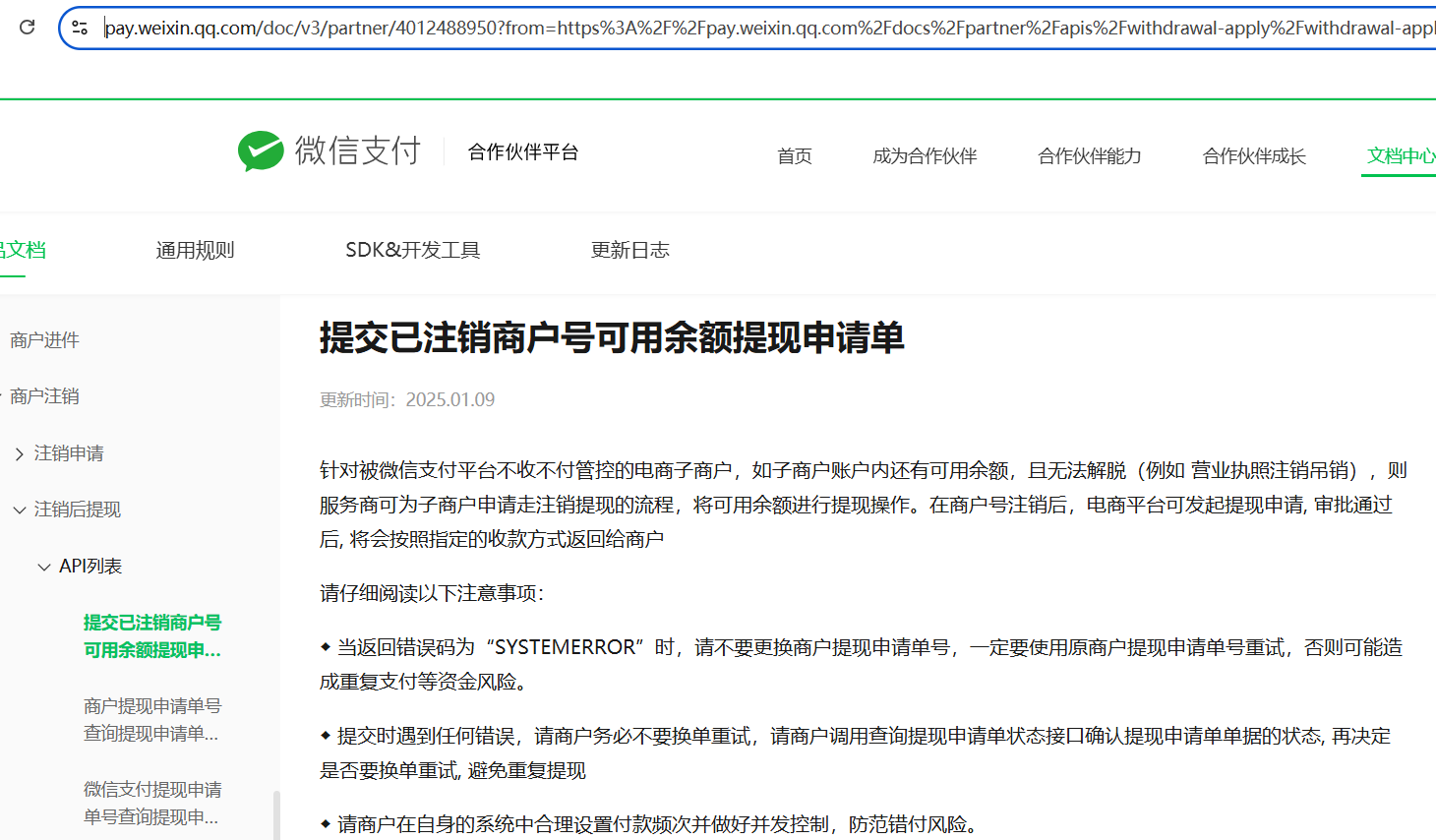Click the page title 提交已注销商户号可用余额提现申请单
The width and height of the screenshot is (1436, 840).
point(612,338)
